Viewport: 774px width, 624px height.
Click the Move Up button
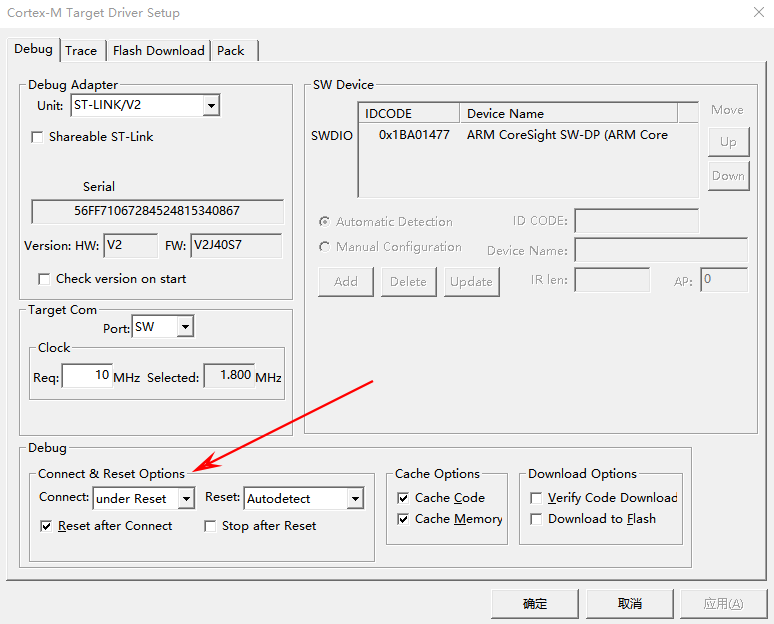click(729, 142)
